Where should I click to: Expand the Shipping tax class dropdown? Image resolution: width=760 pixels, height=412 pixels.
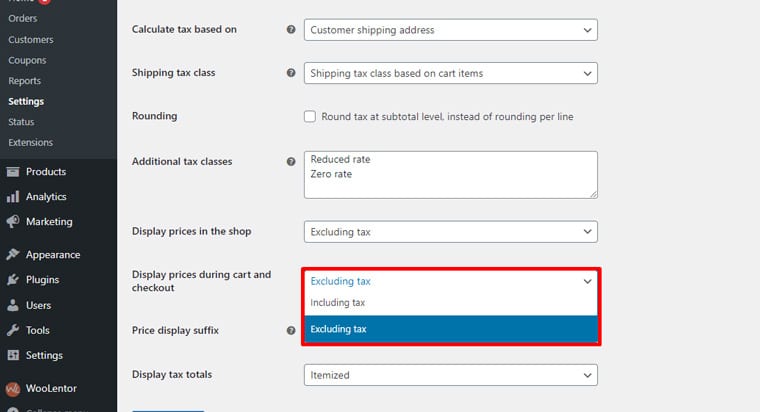(x=450, y=73)
